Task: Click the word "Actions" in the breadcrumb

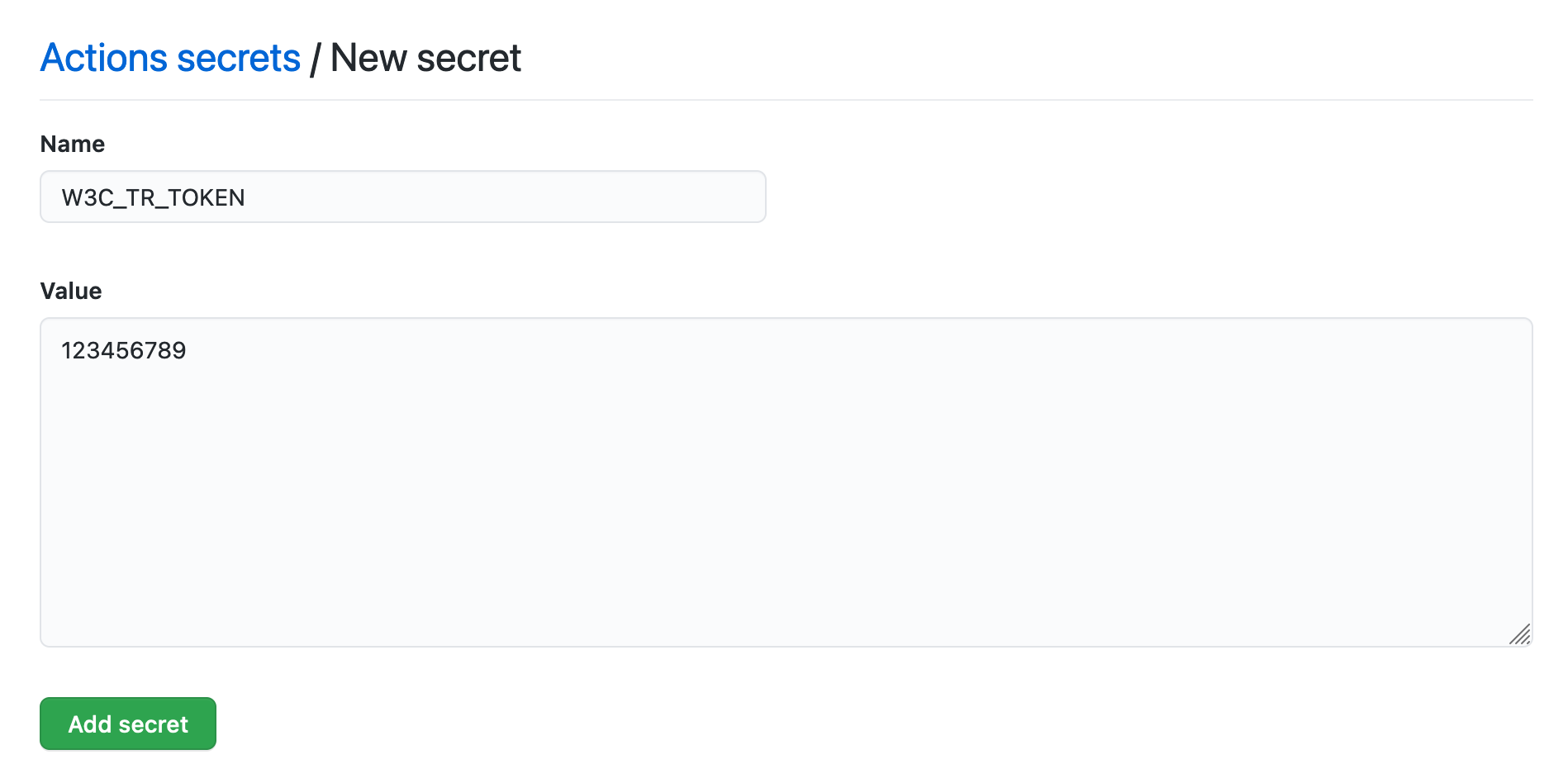Action: coord(104,59)
